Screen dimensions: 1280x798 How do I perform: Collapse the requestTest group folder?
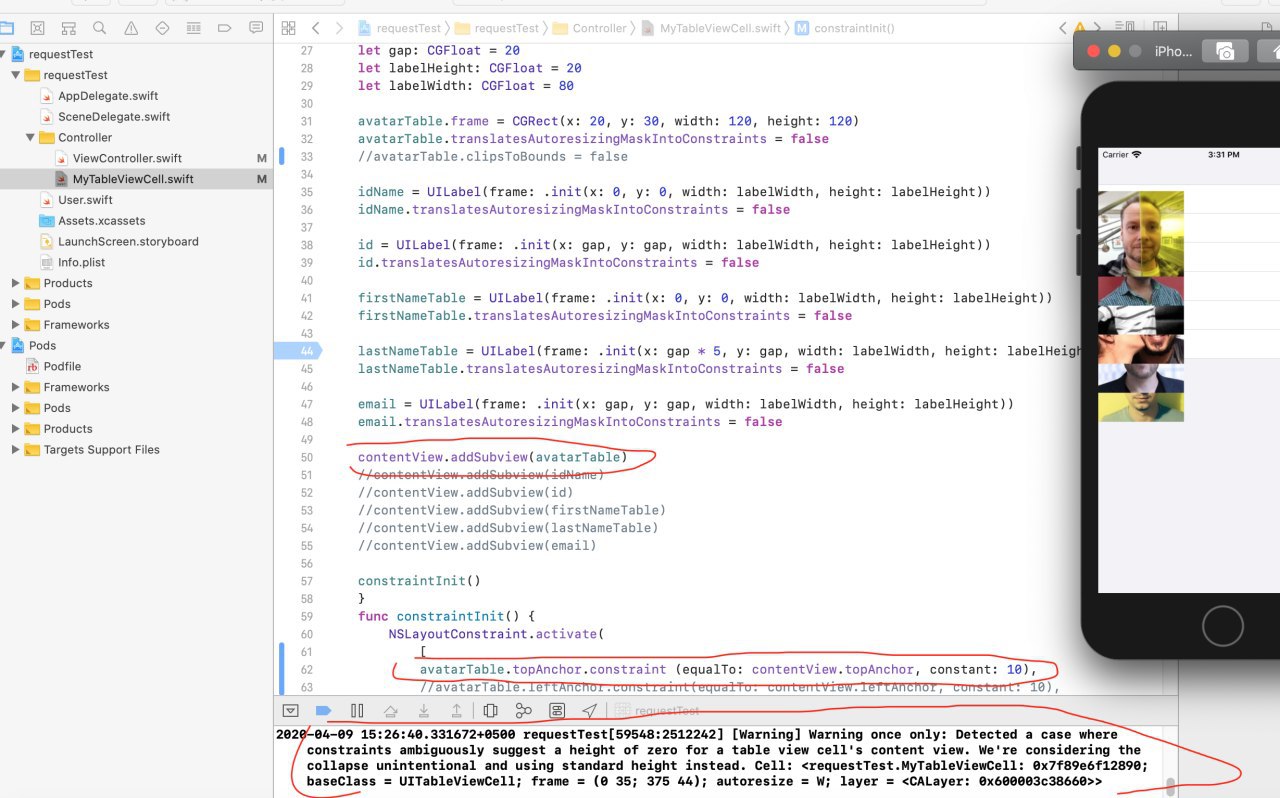coord(16,75)
